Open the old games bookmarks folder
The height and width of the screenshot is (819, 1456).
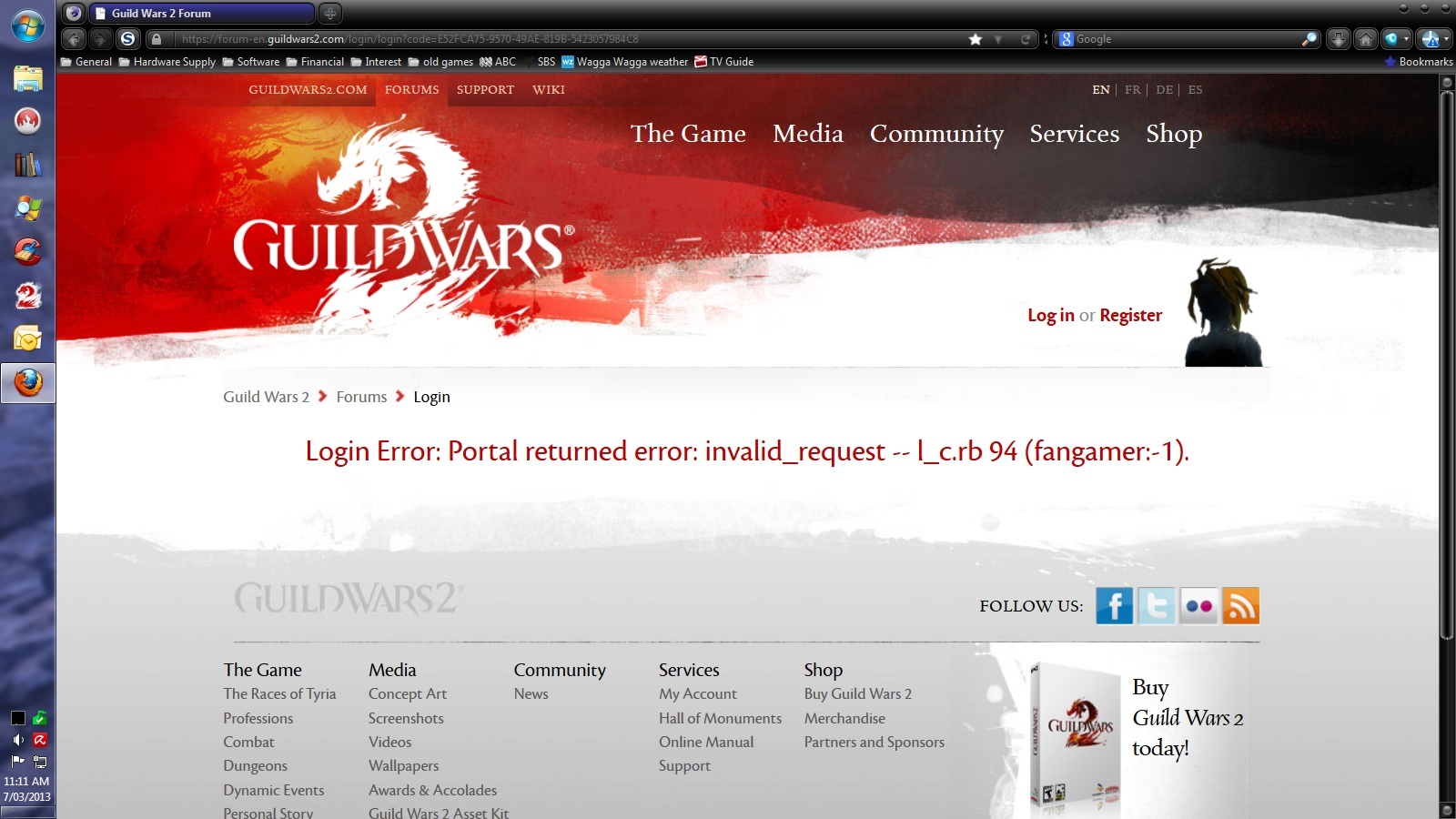[440, 62]
